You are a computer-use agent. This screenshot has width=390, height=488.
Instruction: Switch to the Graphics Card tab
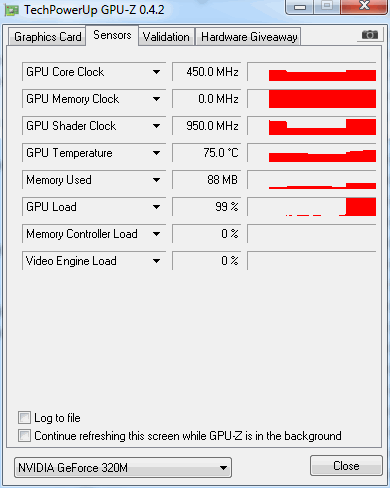click(x=47, y=37)
